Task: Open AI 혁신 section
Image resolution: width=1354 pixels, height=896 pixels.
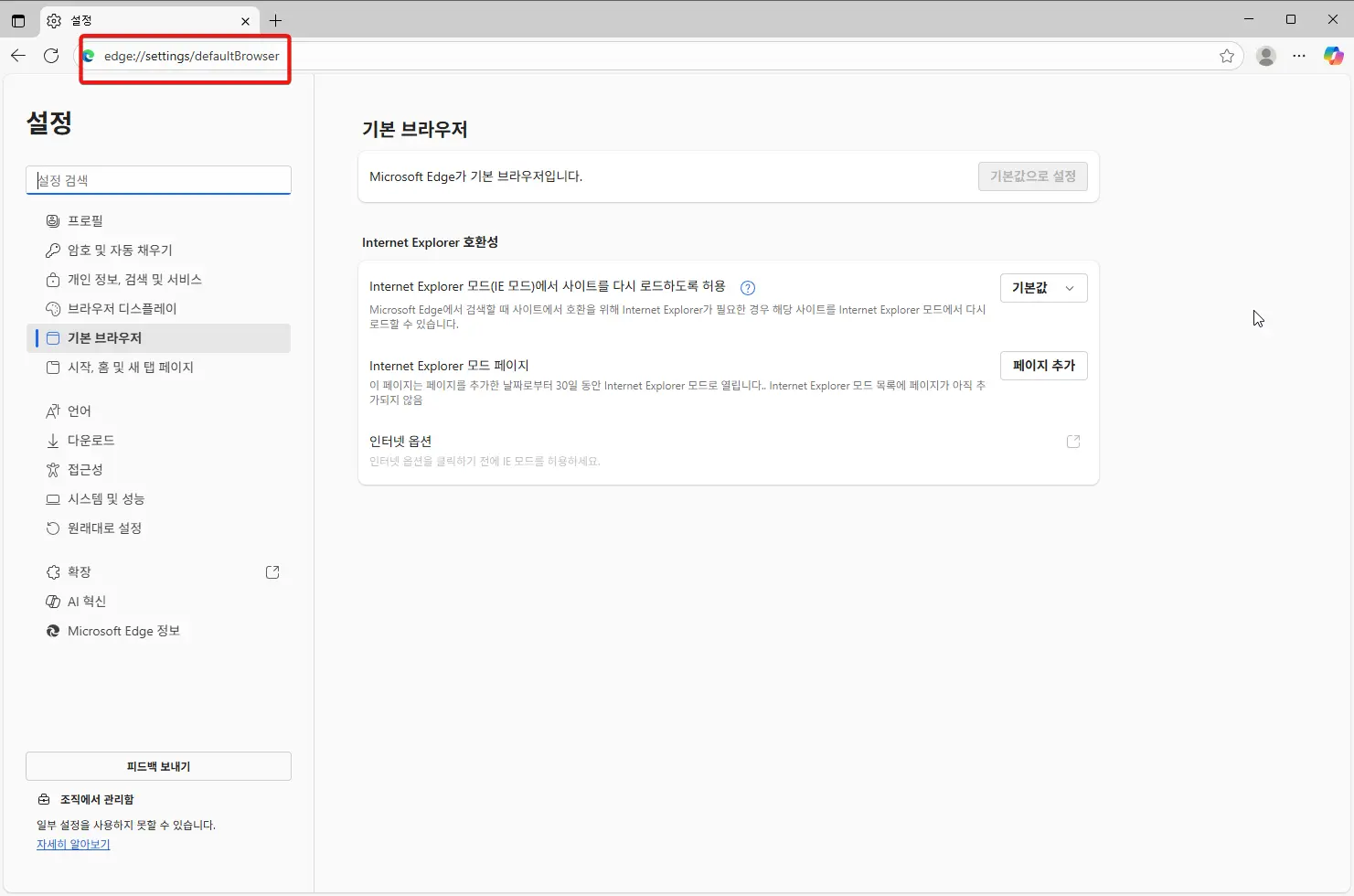Action: click(158, 601)
